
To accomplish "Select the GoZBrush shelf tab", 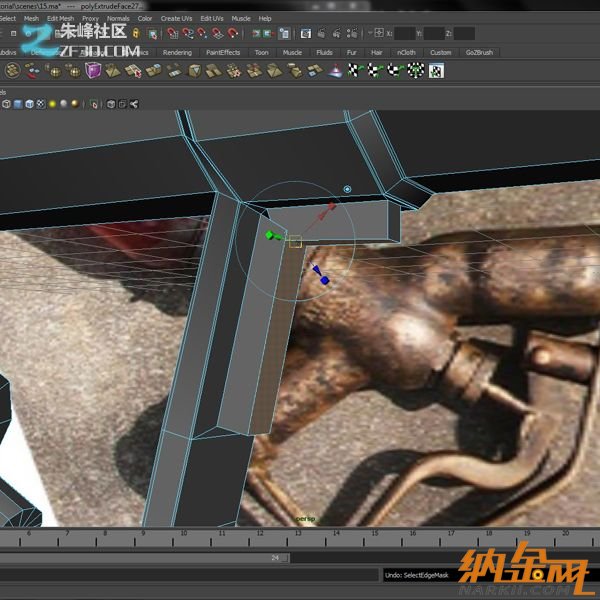I will [x=479, y=52].
